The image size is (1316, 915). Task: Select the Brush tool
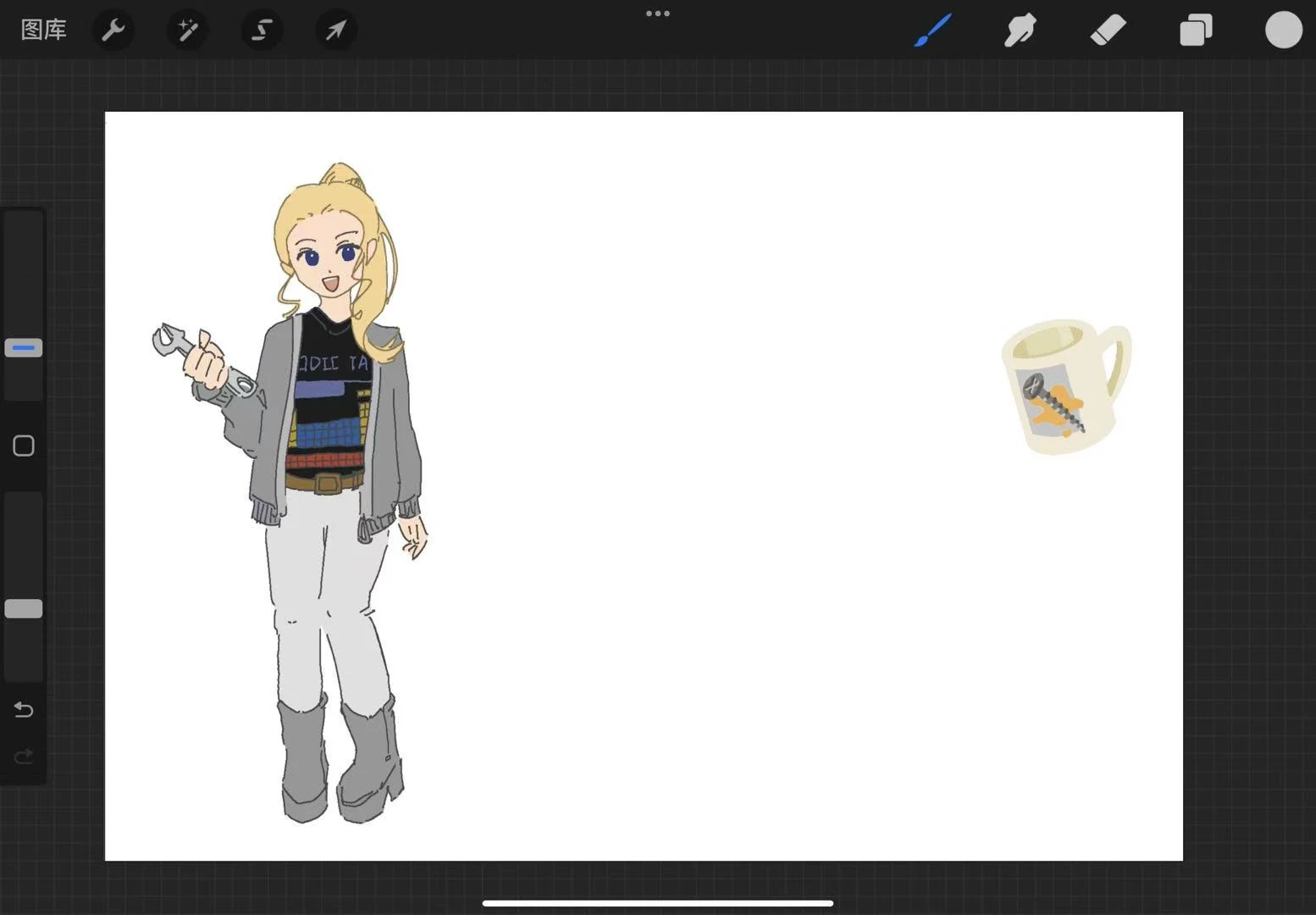933,30
